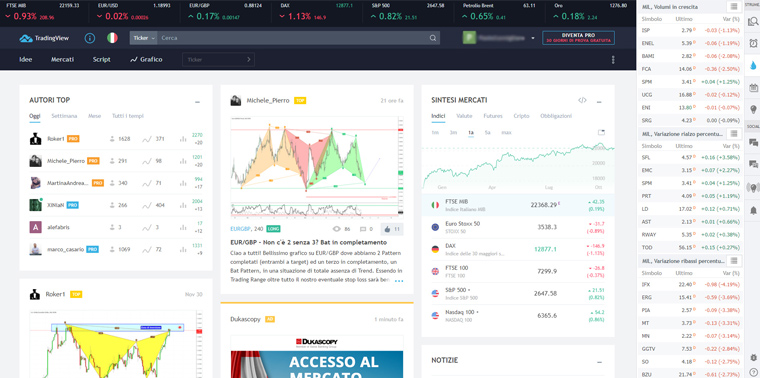
Task: Open the bug settings icon at sidebar bottom
Action: 753,357
